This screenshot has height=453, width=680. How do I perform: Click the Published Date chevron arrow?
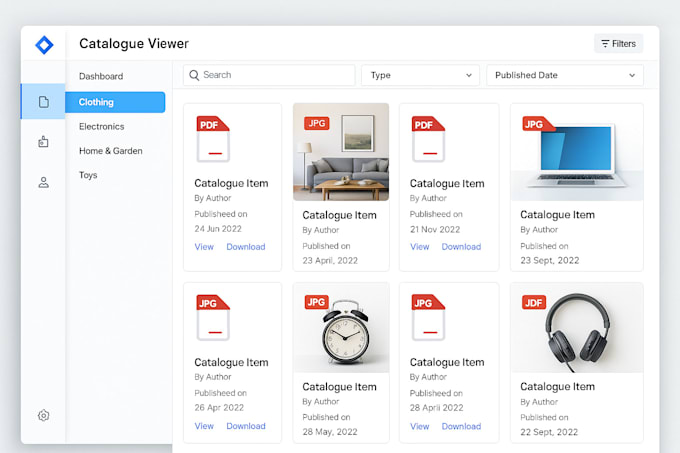(632, 75)
